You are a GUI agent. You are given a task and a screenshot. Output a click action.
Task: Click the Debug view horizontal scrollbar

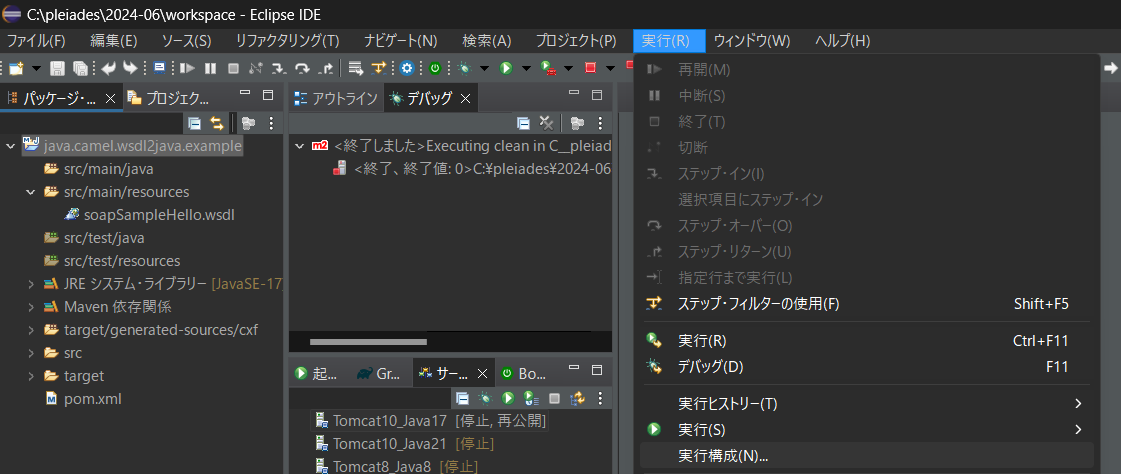pyautogui.click(x=368, y=342)
